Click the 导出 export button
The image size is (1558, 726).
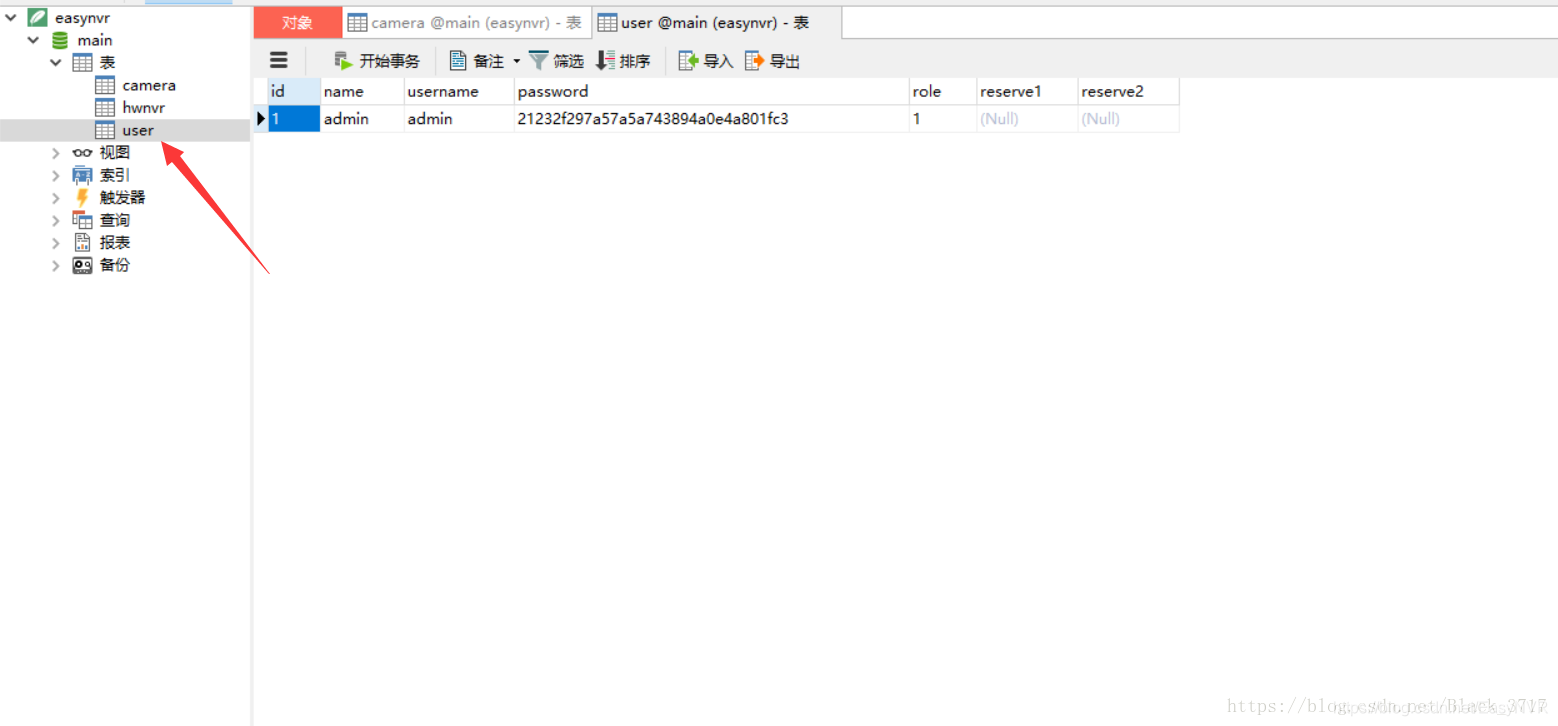772,61
